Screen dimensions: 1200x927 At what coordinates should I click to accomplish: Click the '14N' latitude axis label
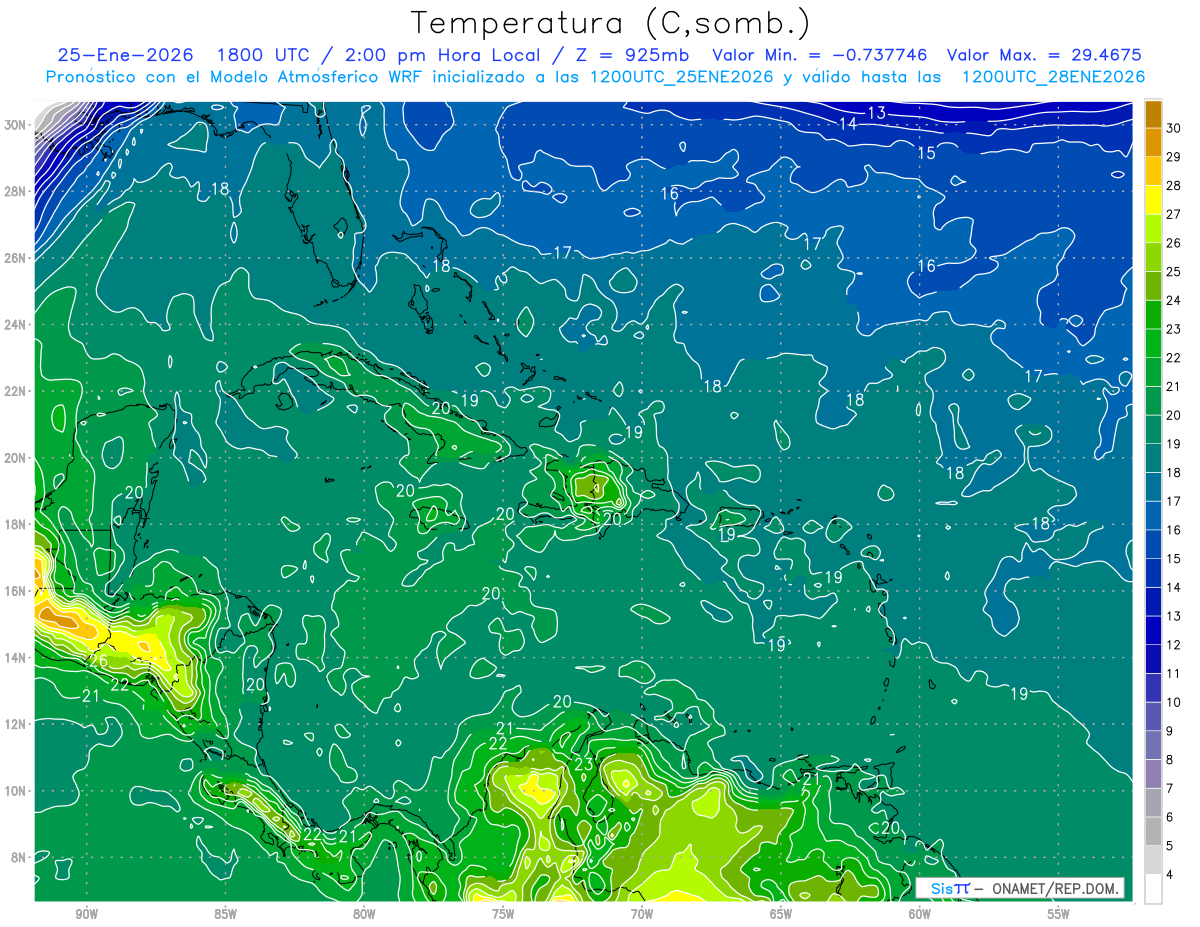click(17, 658)
